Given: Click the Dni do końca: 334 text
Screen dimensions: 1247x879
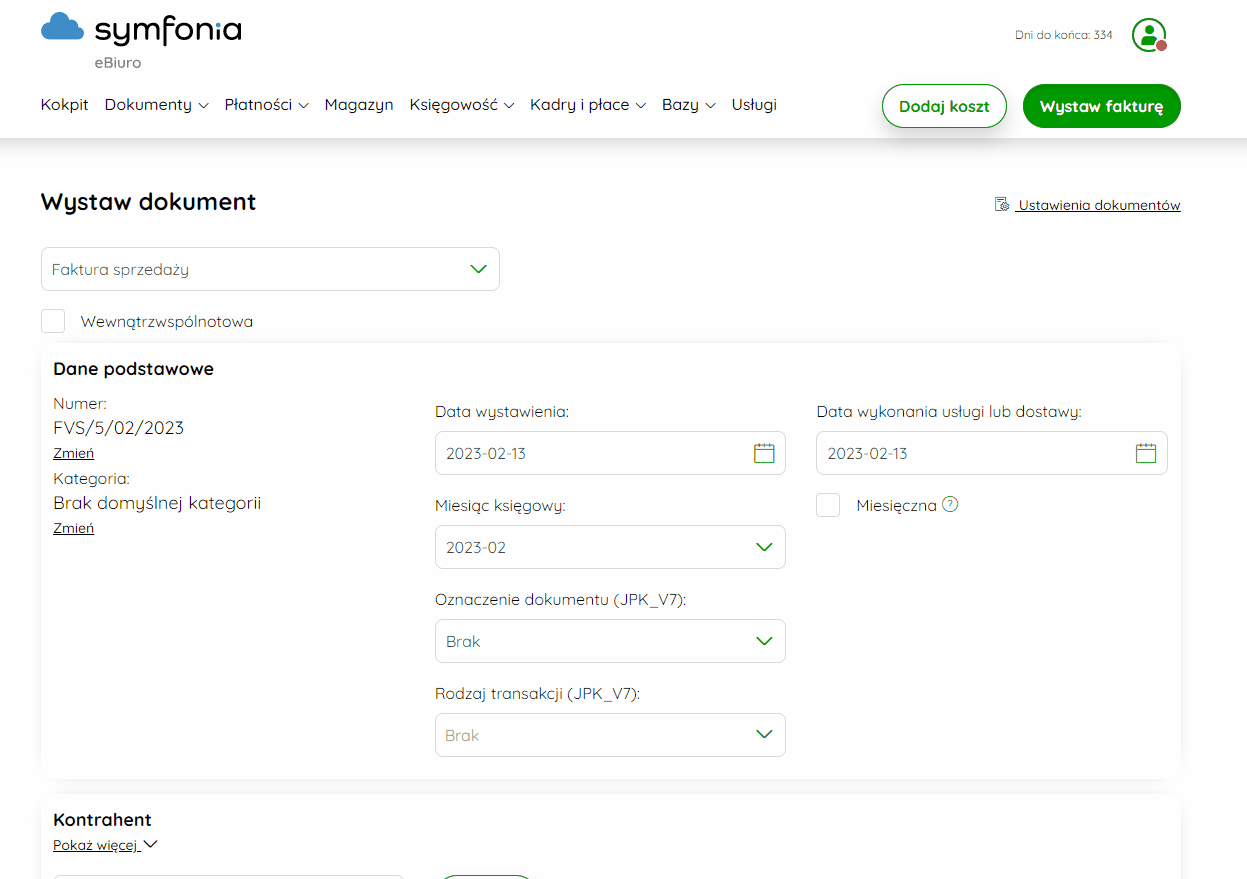Looking at the screenshot, I should 1063,35.
